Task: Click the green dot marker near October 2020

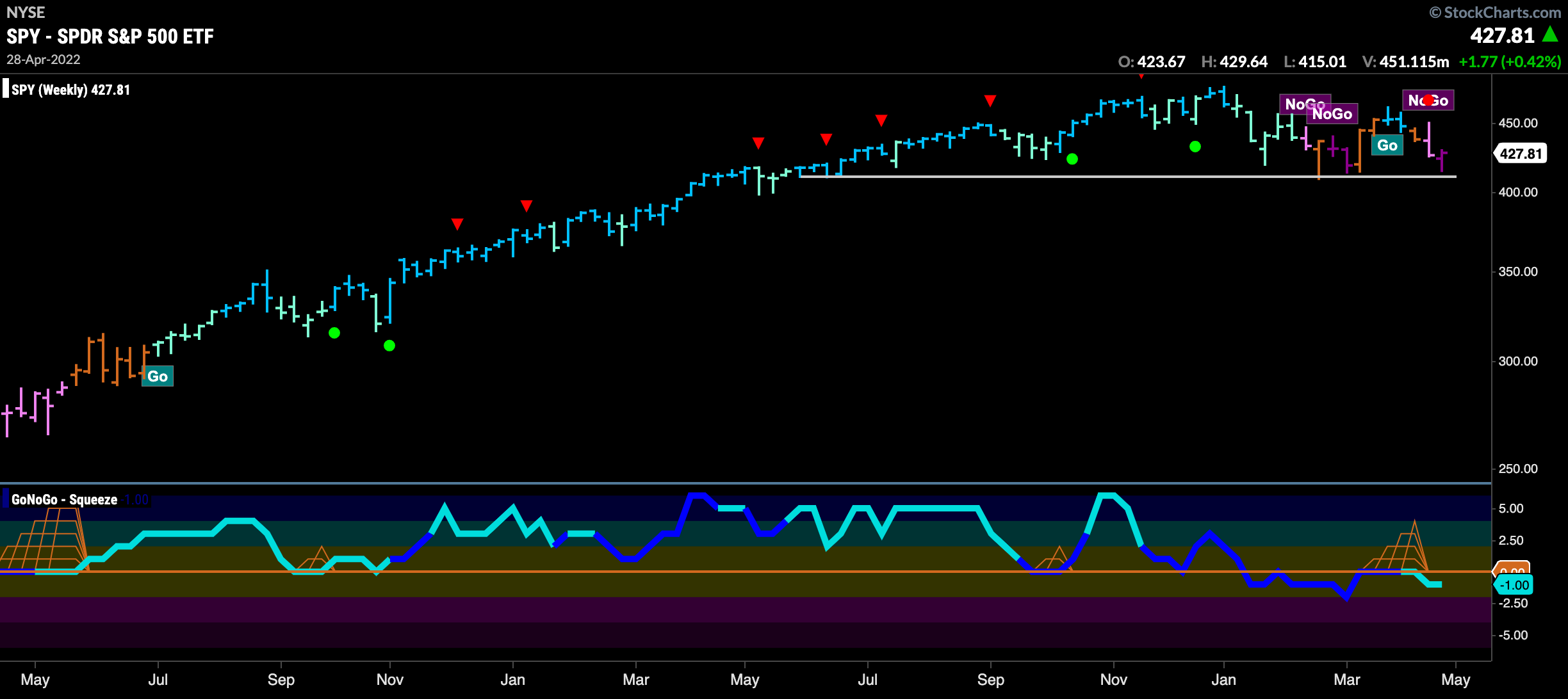Action: (x=334, y=333)
